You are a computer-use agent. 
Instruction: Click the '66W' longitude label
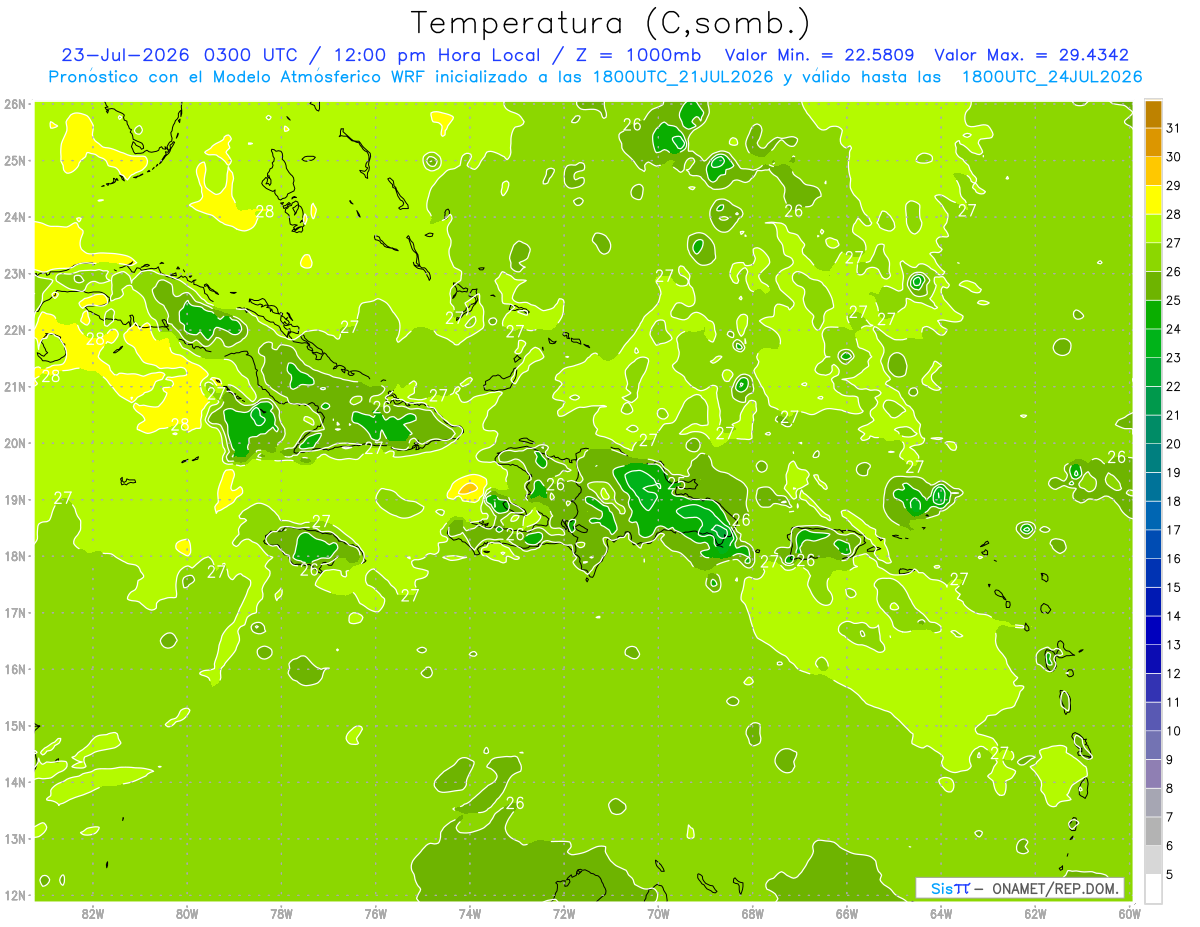[847, 913]
